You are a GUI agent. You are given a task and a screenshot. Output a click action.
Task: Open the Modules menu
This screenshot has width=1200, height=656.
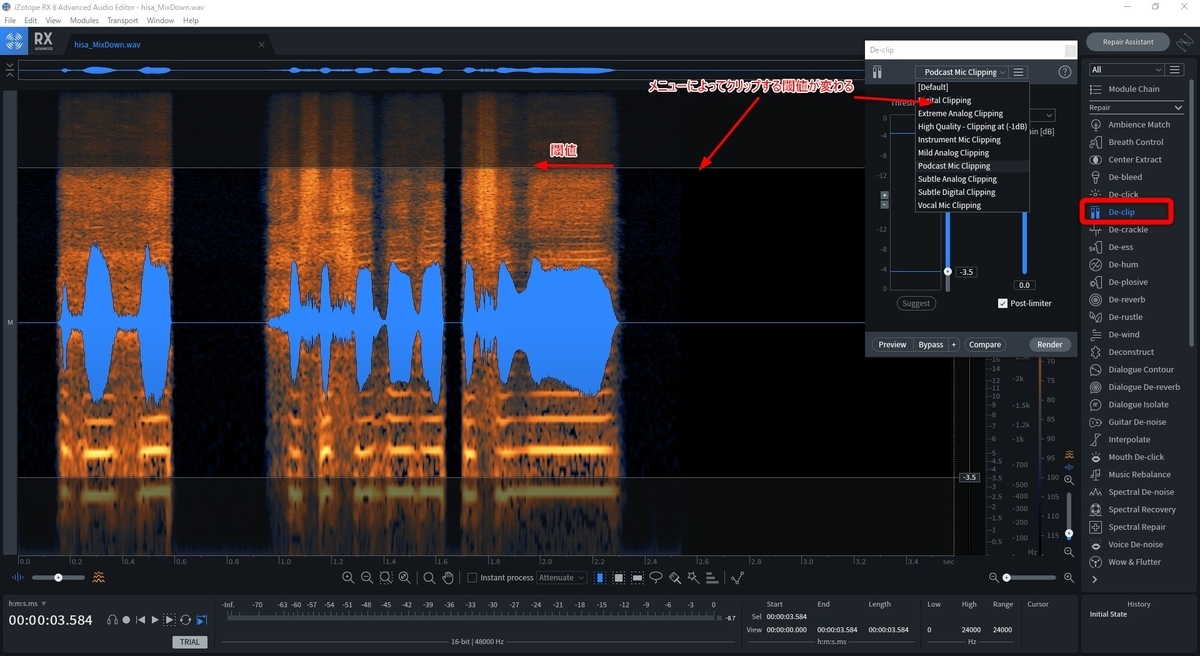pos(84,20)
